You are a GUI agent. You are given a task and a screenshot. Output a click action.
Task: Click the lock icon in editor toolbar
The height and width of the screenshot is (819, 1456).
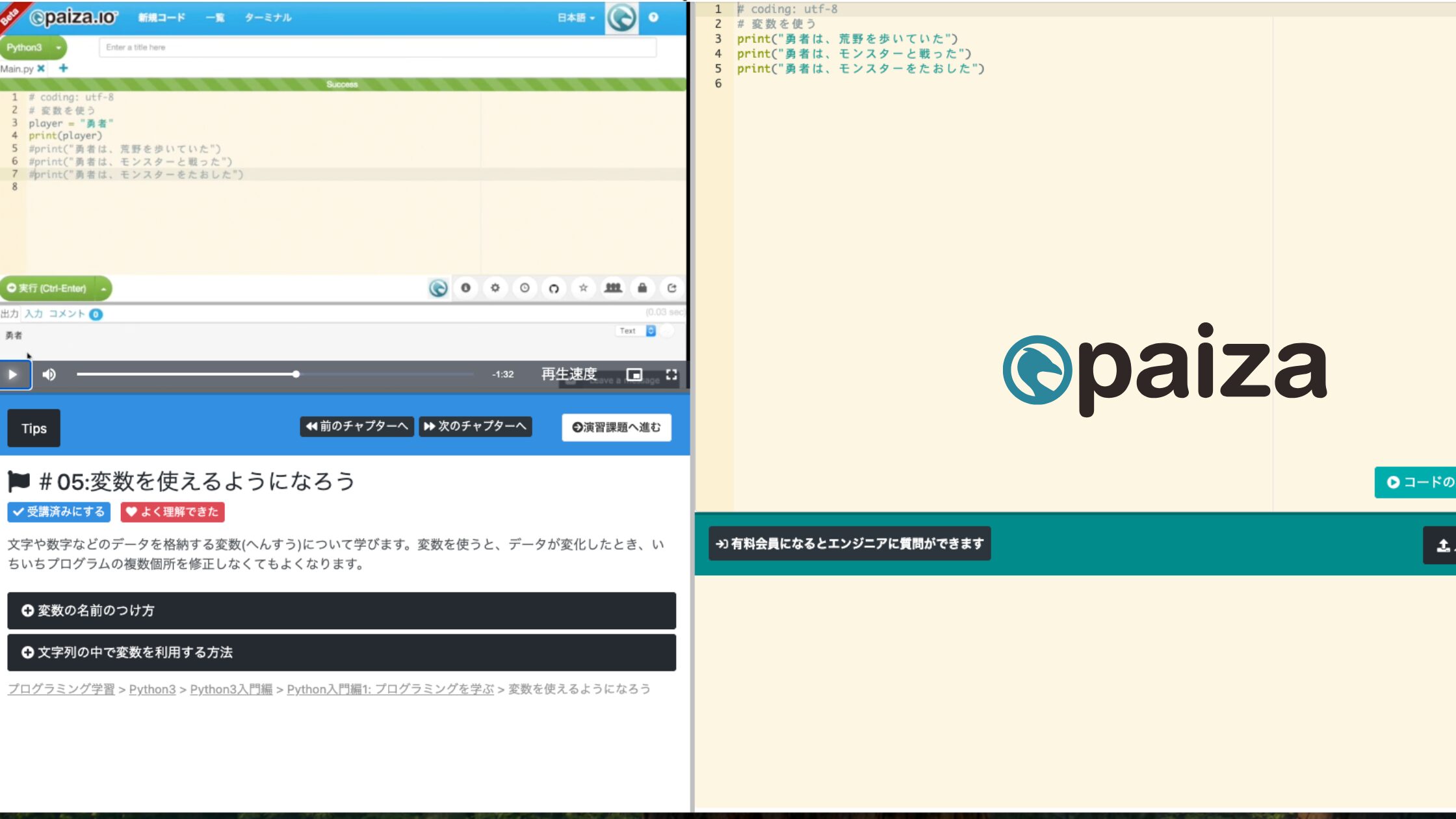(x=642, y=288)
